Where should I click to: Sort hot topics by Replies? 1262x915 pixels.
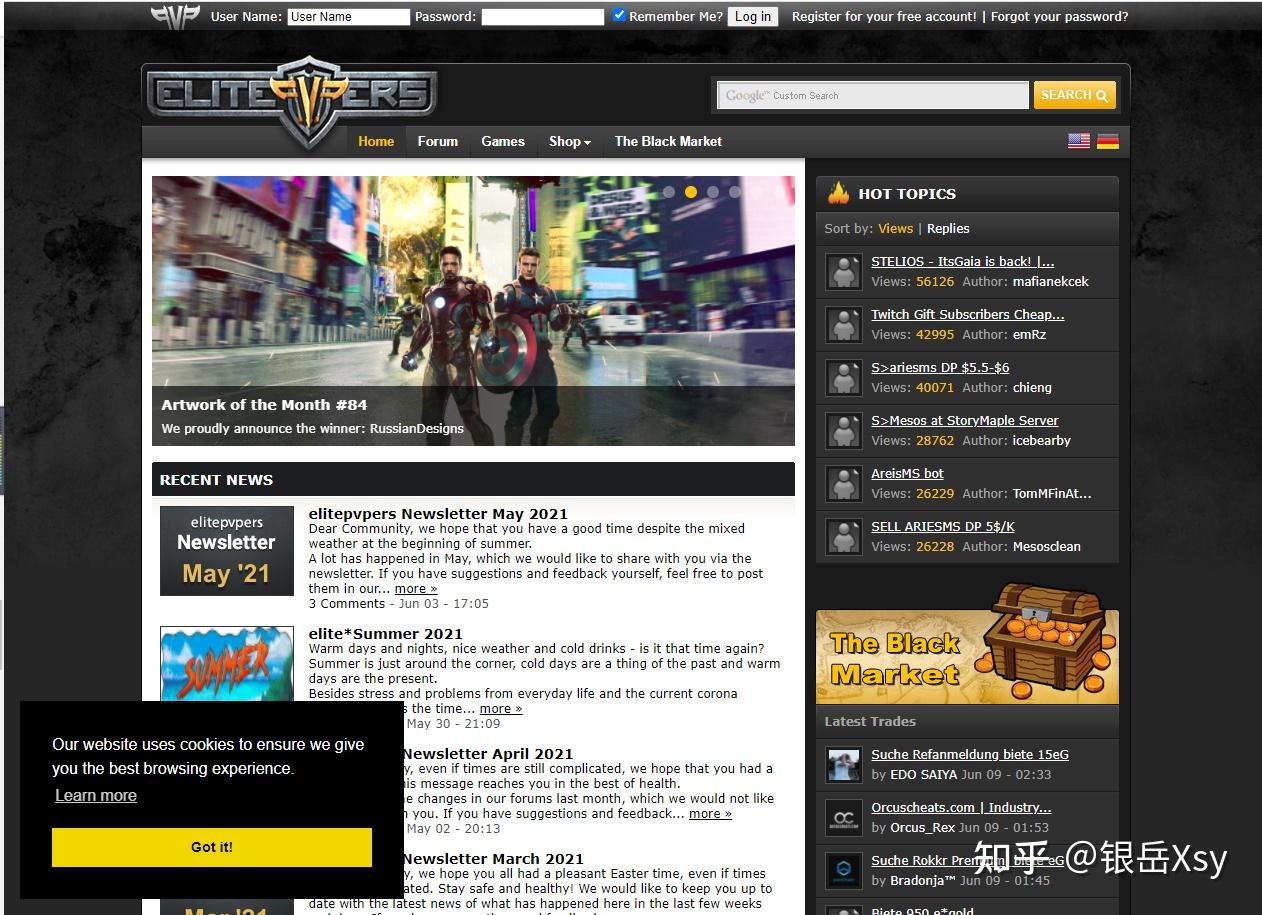click(x=947, y=228)
